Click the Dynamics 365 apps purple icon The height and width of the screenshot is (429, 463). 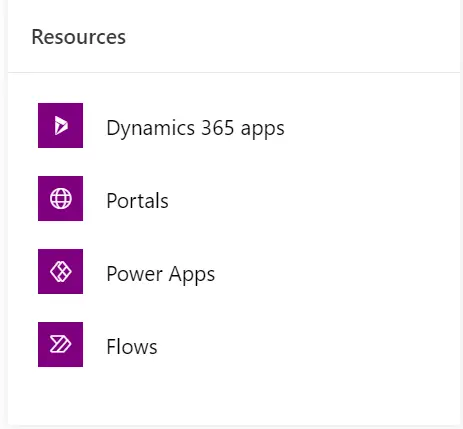60,125
